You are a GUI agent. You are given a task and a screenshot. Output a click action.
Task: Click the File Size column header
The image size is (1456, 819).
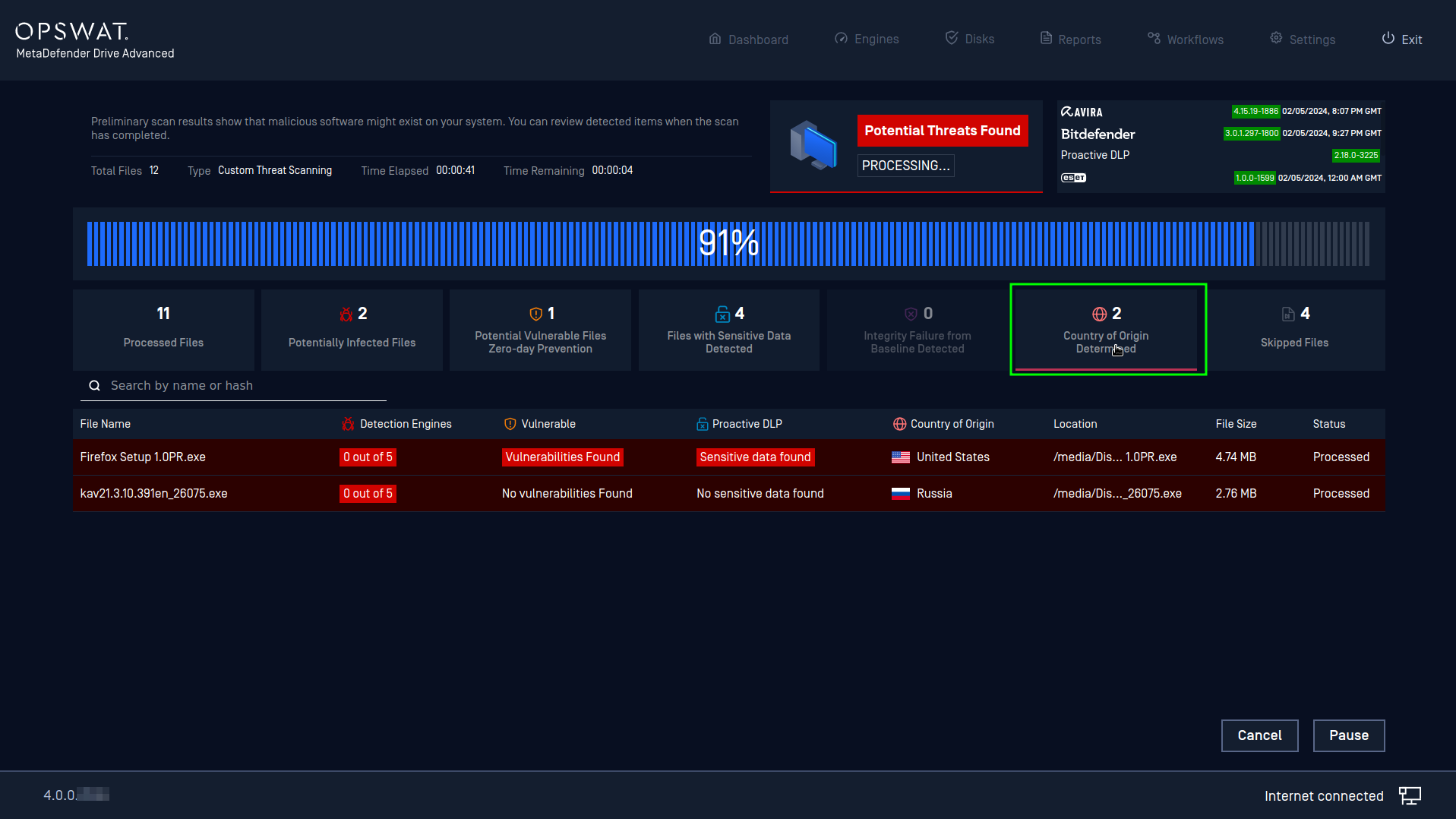click(1236, 424)
